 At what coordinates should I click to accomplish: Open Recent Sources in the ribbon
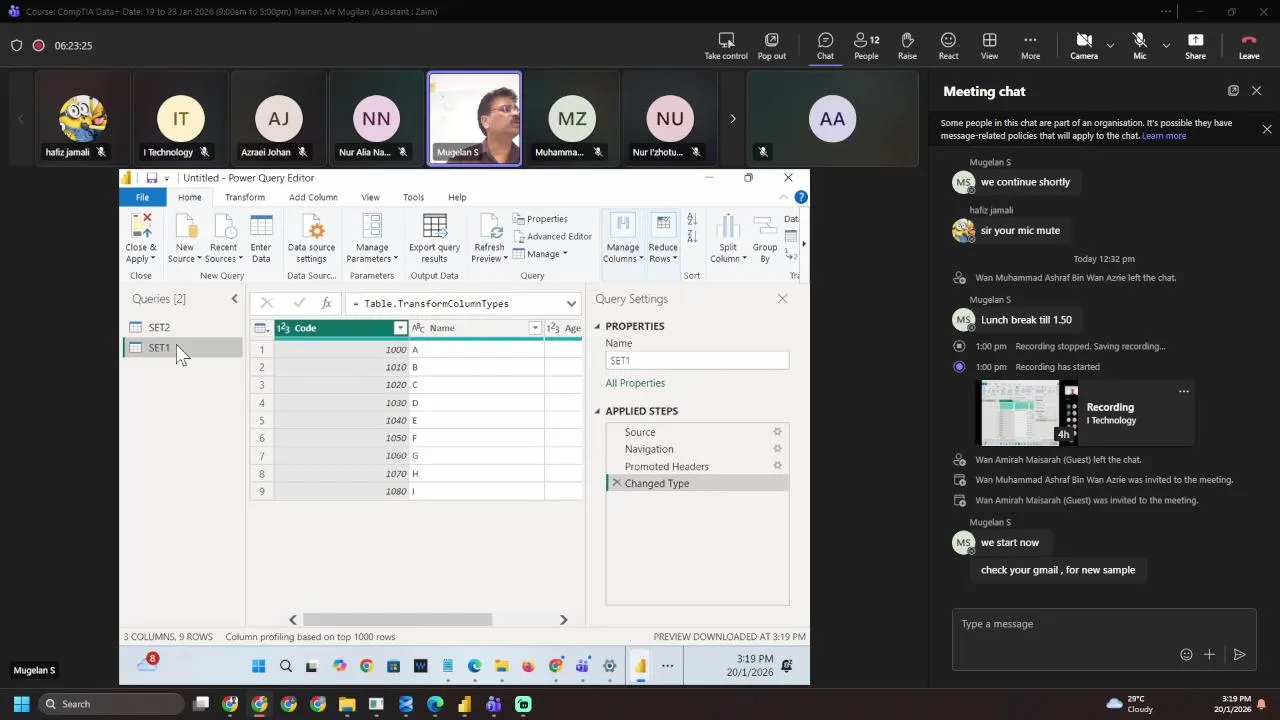pyautogui.click(x=224, y=239)
